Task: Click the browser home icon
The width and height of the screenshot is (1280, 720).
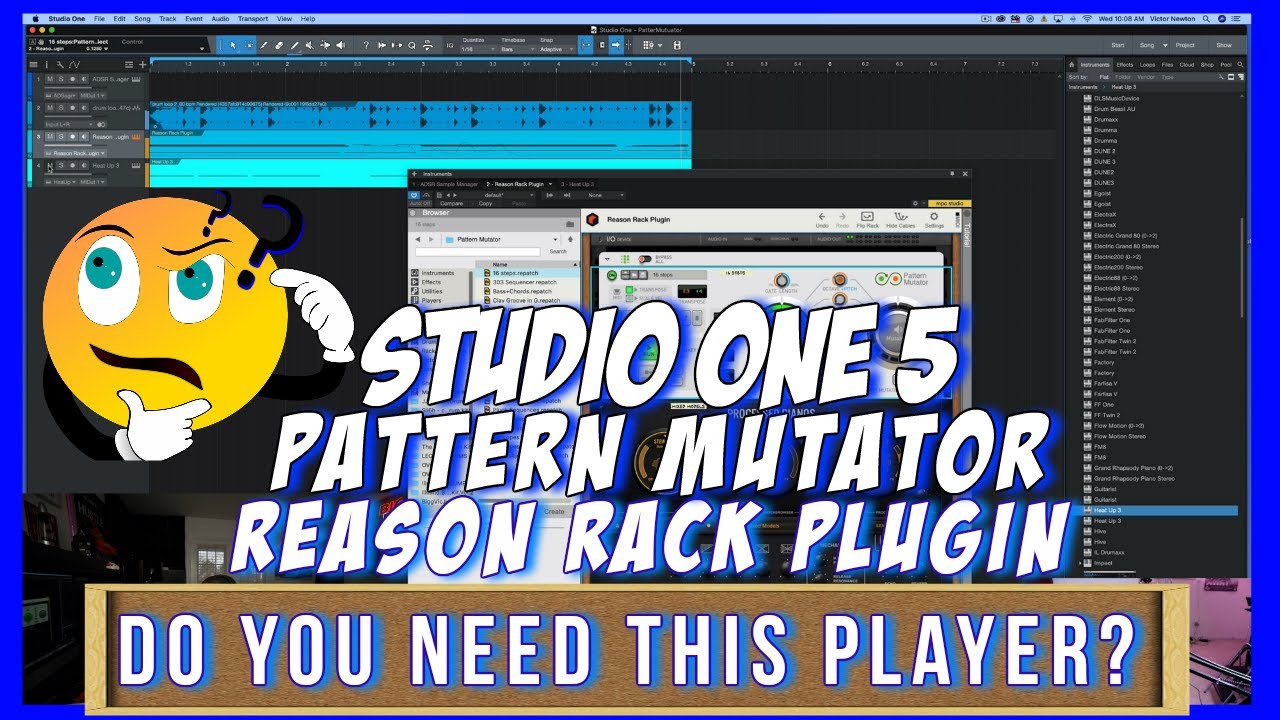Action: pyautogui.click(x=1071, y=64)
